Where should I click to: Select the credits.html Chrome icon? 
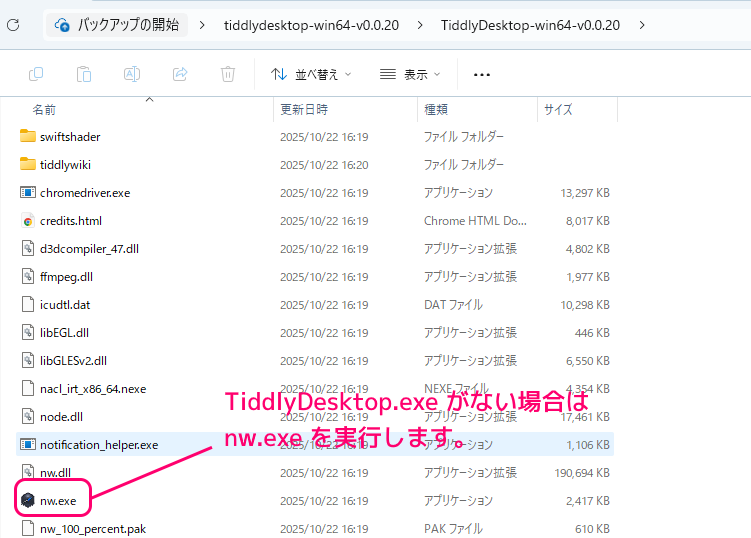[x=28, y=221]
